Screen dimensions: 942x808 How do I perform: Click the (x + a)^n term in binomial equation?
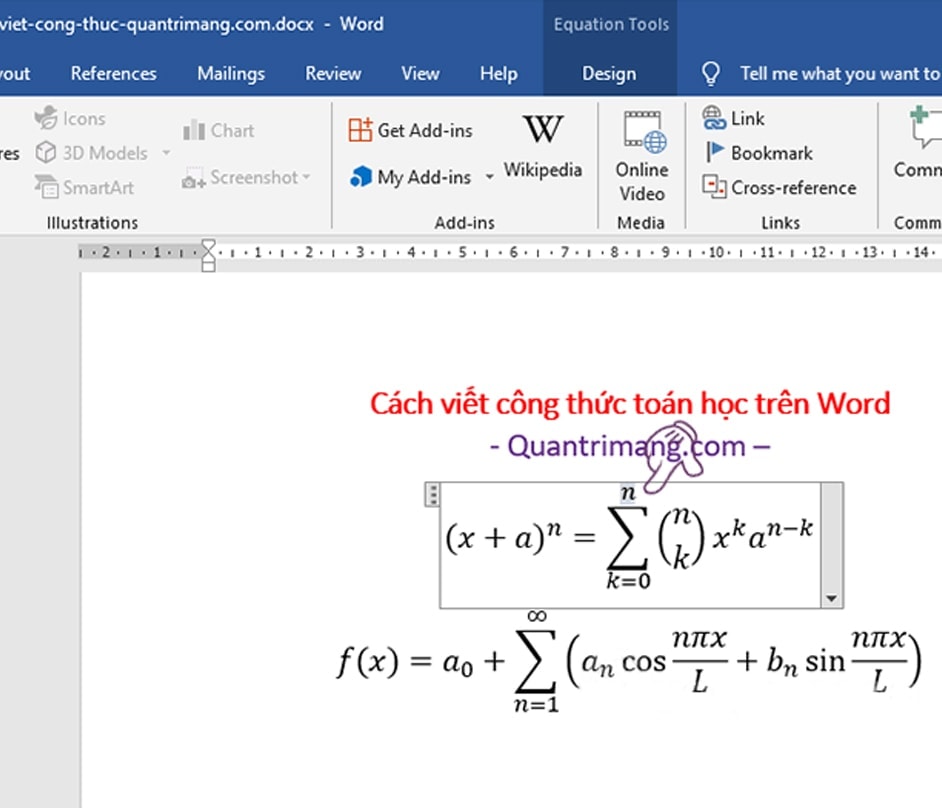click(503, 537)
